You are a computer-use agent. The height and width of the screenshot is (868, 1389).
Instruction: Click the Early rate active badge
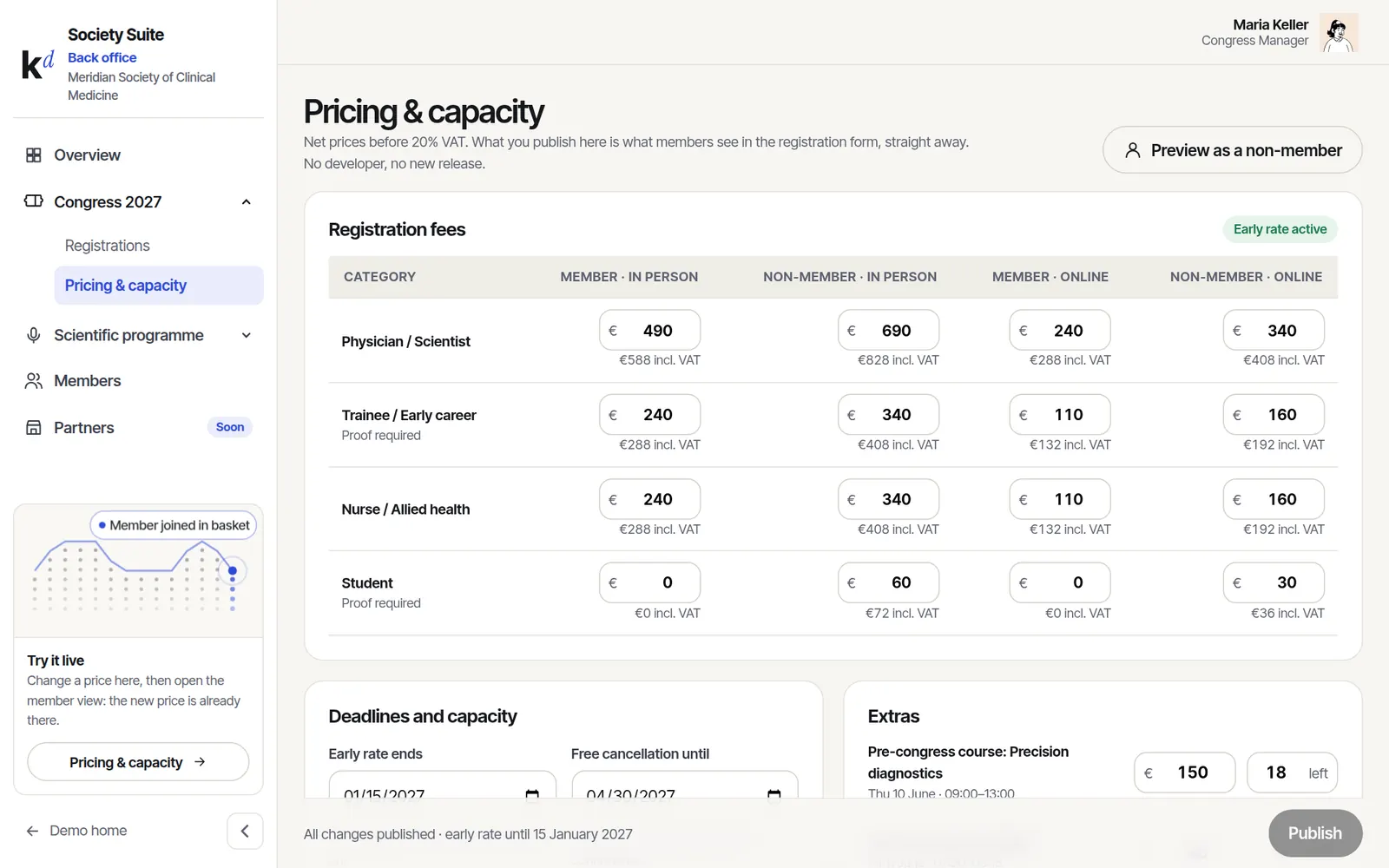click(x=1280, y=229)
